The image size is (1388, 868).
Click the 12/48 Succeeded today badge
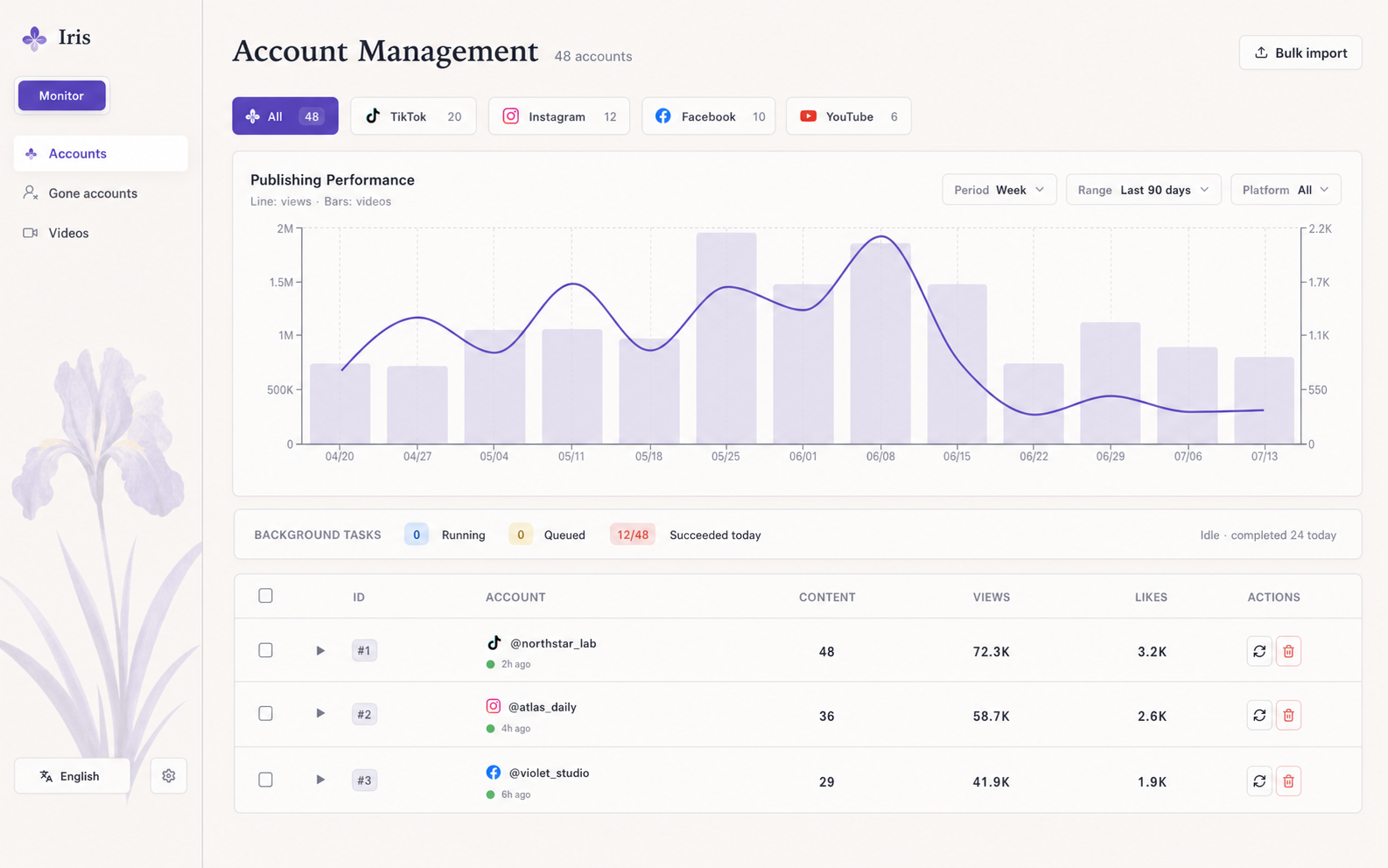pyautogui.click(x=633, y=535)
